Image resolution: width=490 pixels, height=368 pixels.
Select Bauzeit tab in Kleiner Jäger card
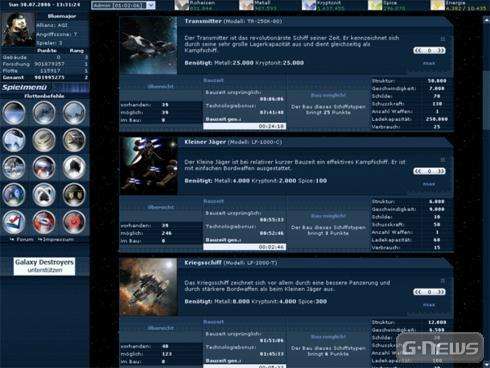pos(213,201)
